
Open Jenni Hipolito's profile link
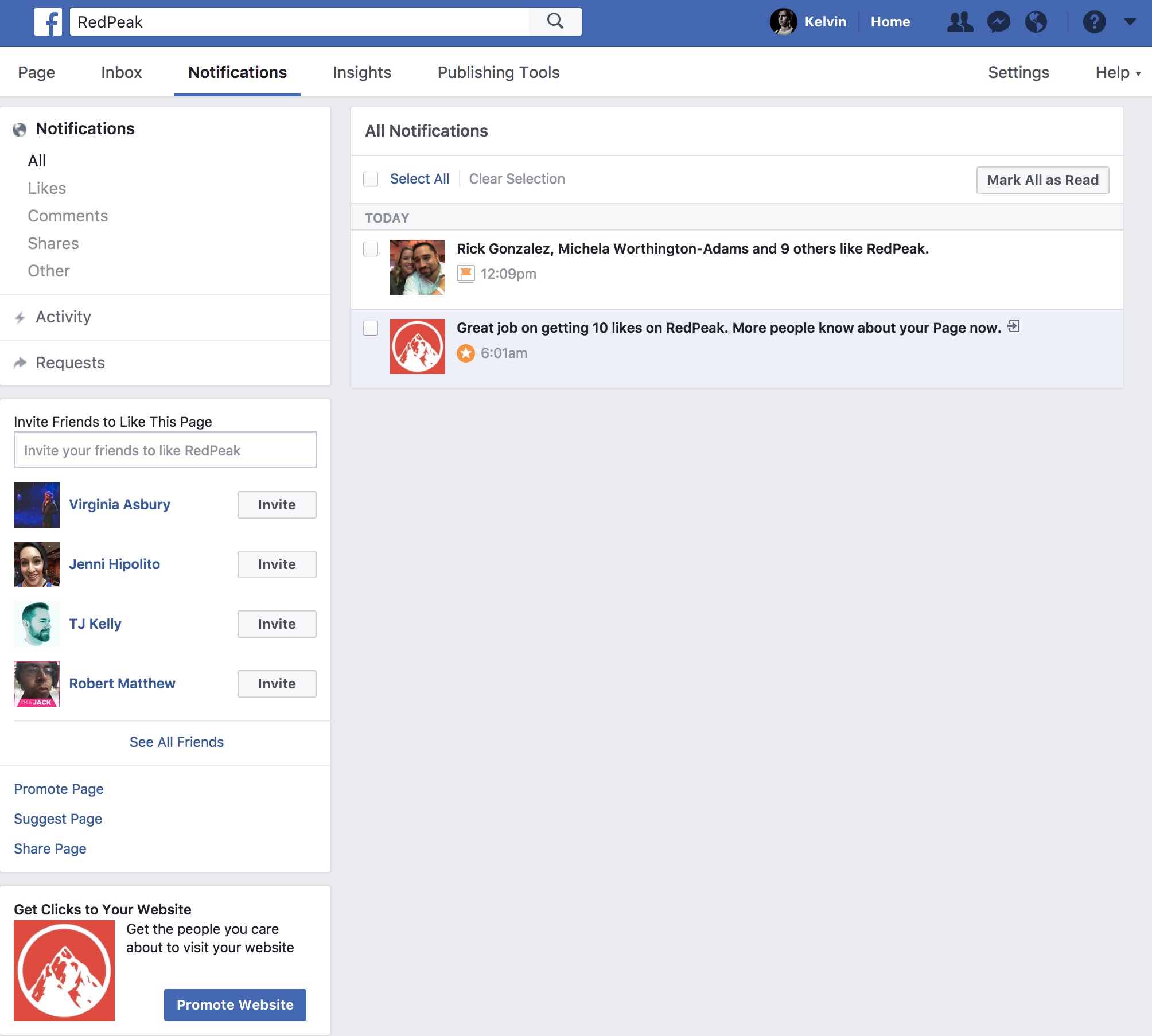coord(114,564)
